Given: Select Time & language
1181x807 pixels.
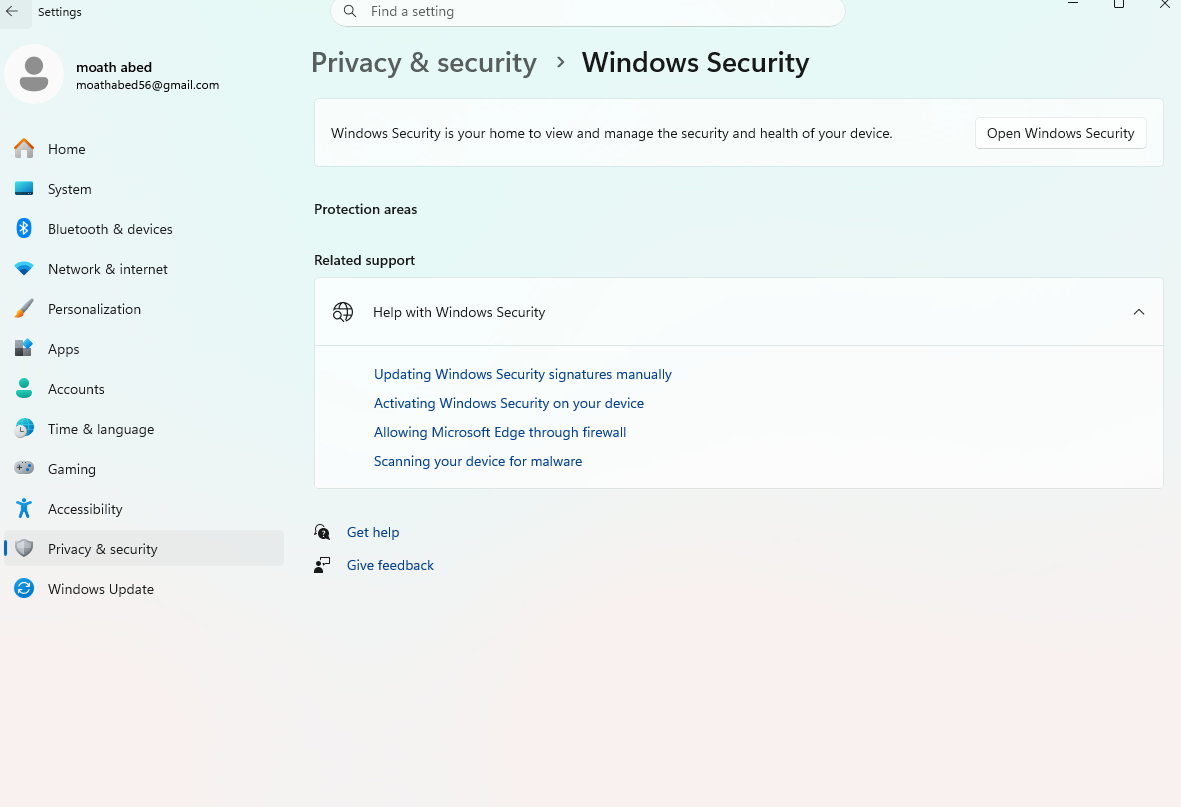Looking at the screenshot, I should click(144, 429).
